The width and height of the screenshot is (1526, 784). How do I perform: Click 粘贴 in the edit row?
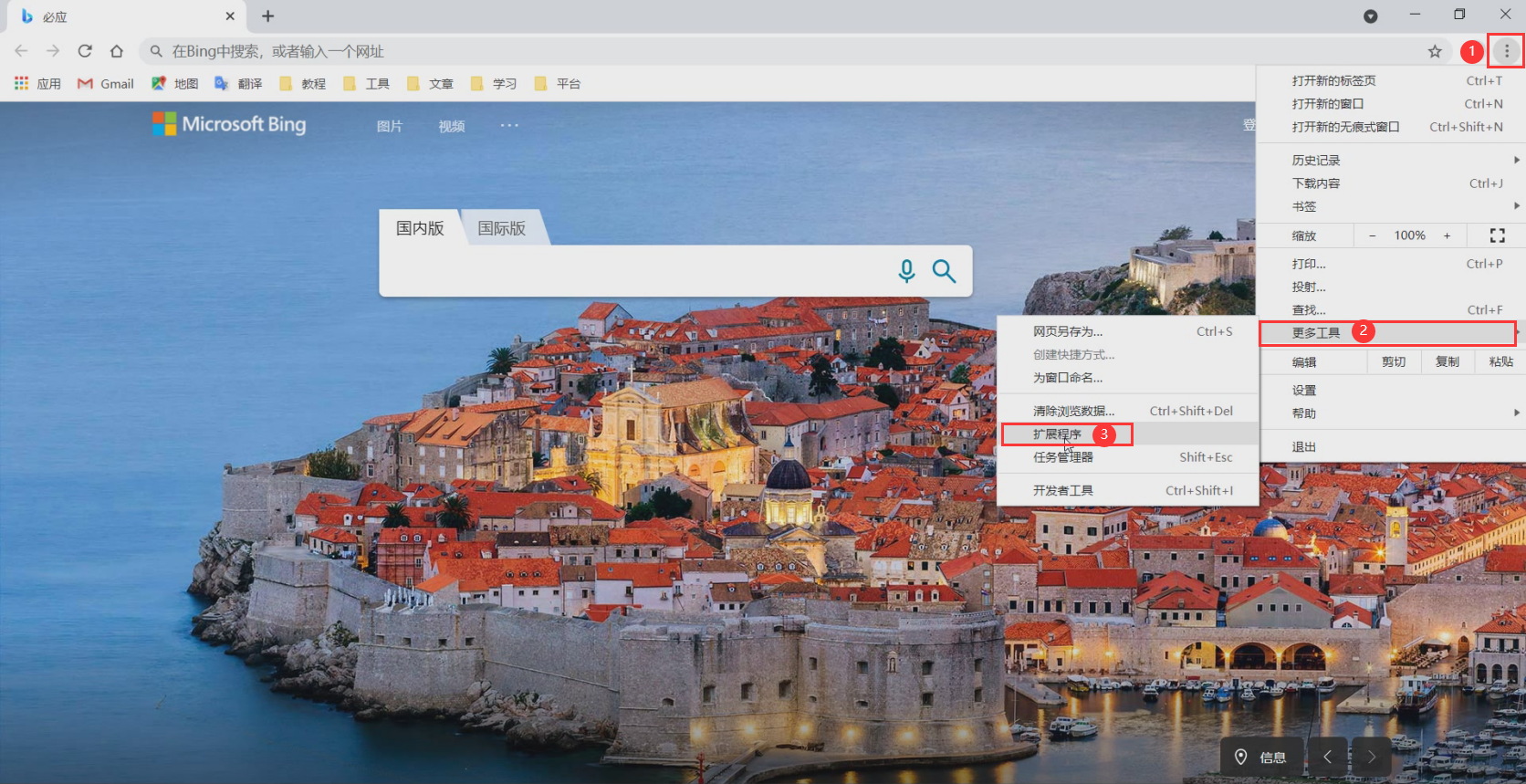(x=1500, y=362)
